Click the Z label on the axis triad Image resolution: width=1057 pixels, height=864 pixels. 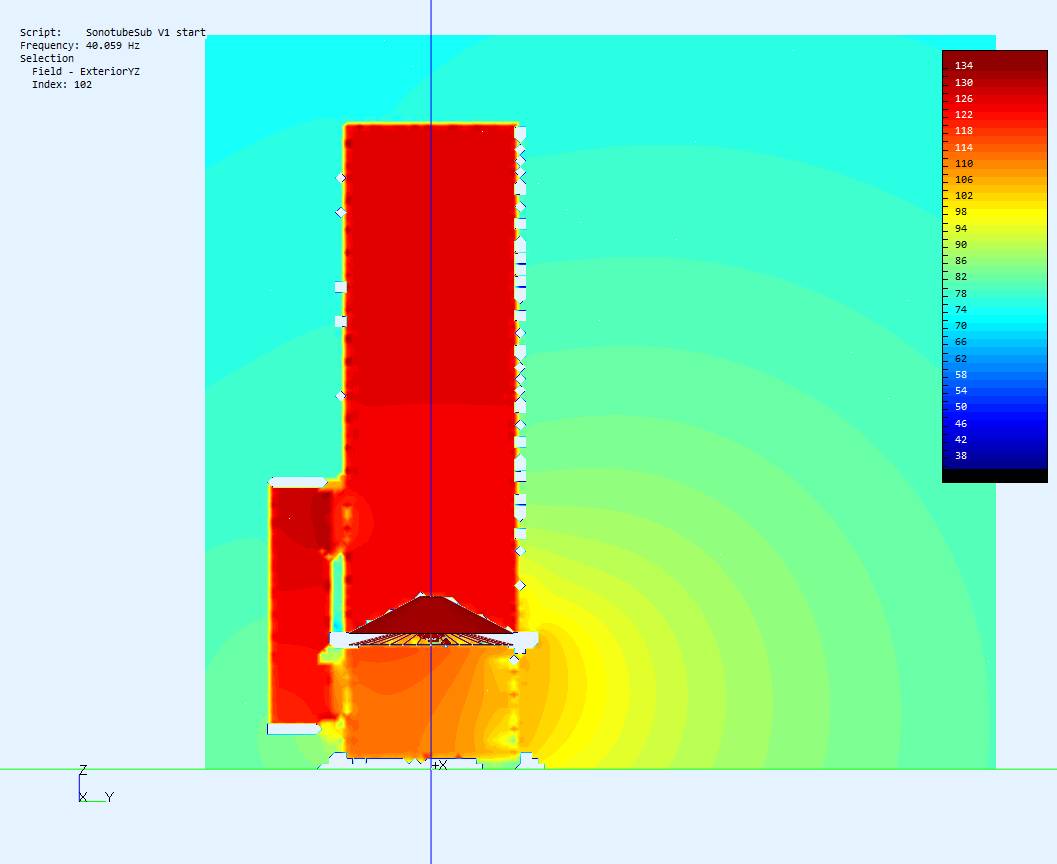point(83,770)
